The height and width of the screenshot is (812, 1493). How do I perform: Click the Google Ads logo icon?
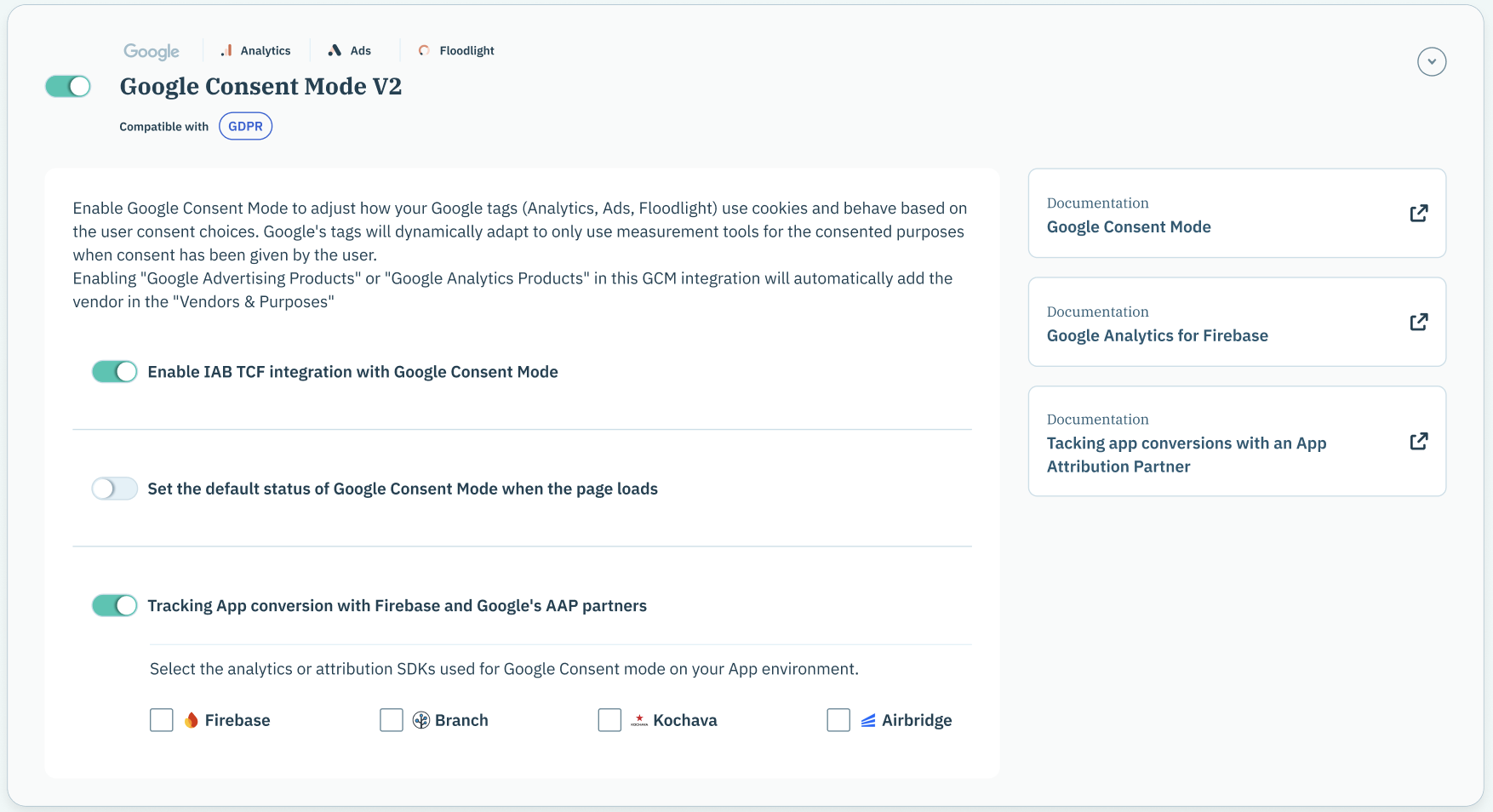[x=335, y=51]
